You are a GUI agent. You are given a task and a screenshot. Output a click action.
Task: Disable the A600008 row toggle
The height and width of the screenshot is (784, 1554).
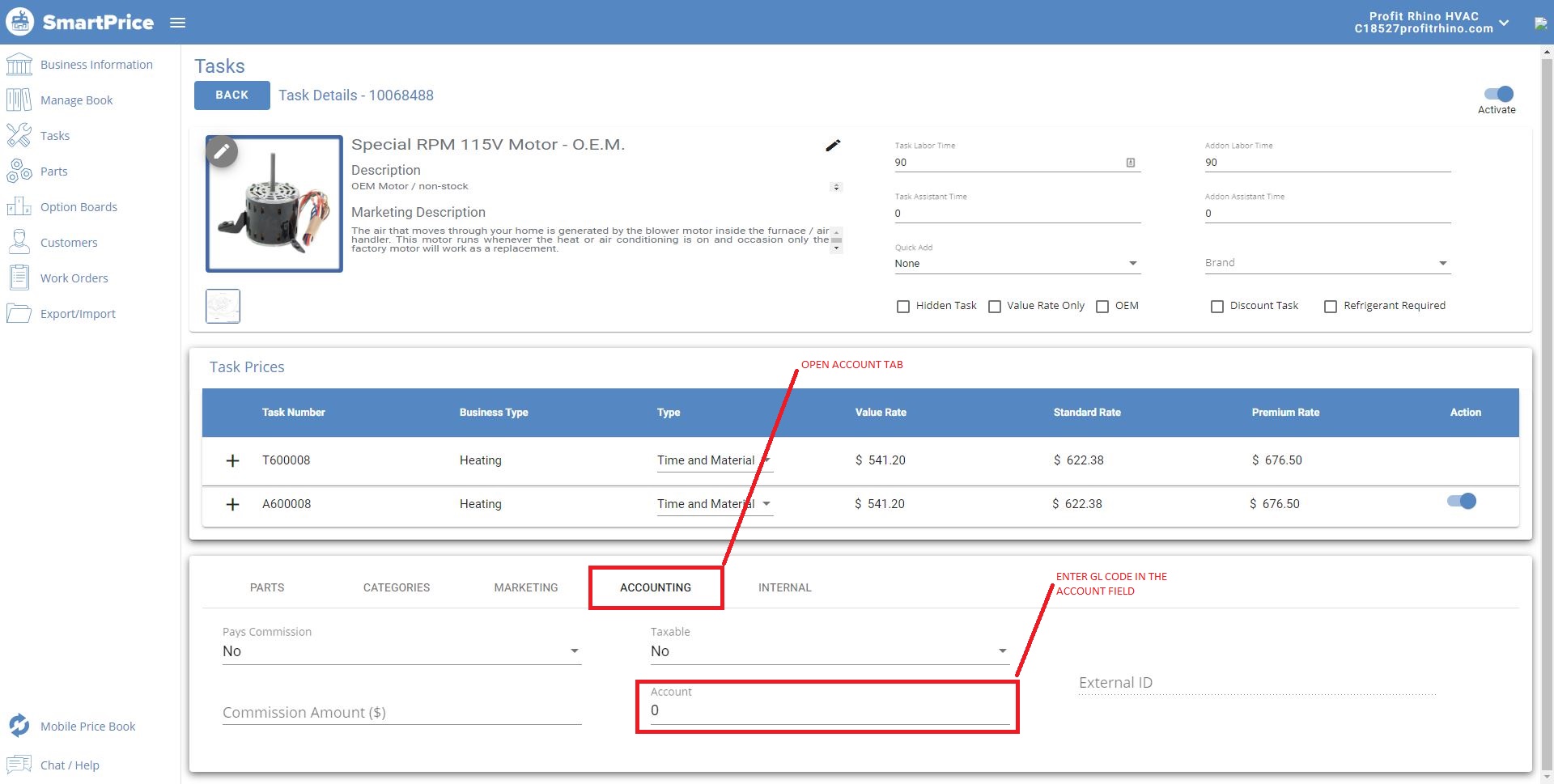1461,502
